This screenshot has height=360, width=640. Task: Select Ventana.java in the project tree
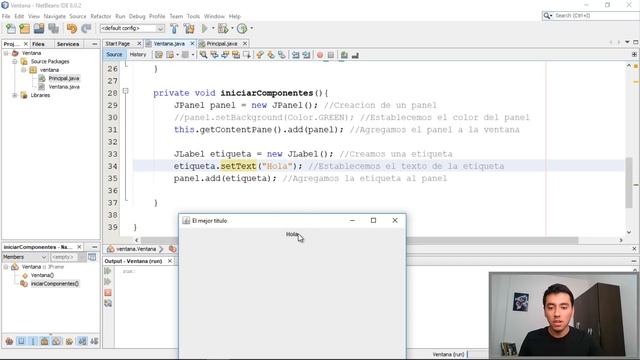[64, 87]
